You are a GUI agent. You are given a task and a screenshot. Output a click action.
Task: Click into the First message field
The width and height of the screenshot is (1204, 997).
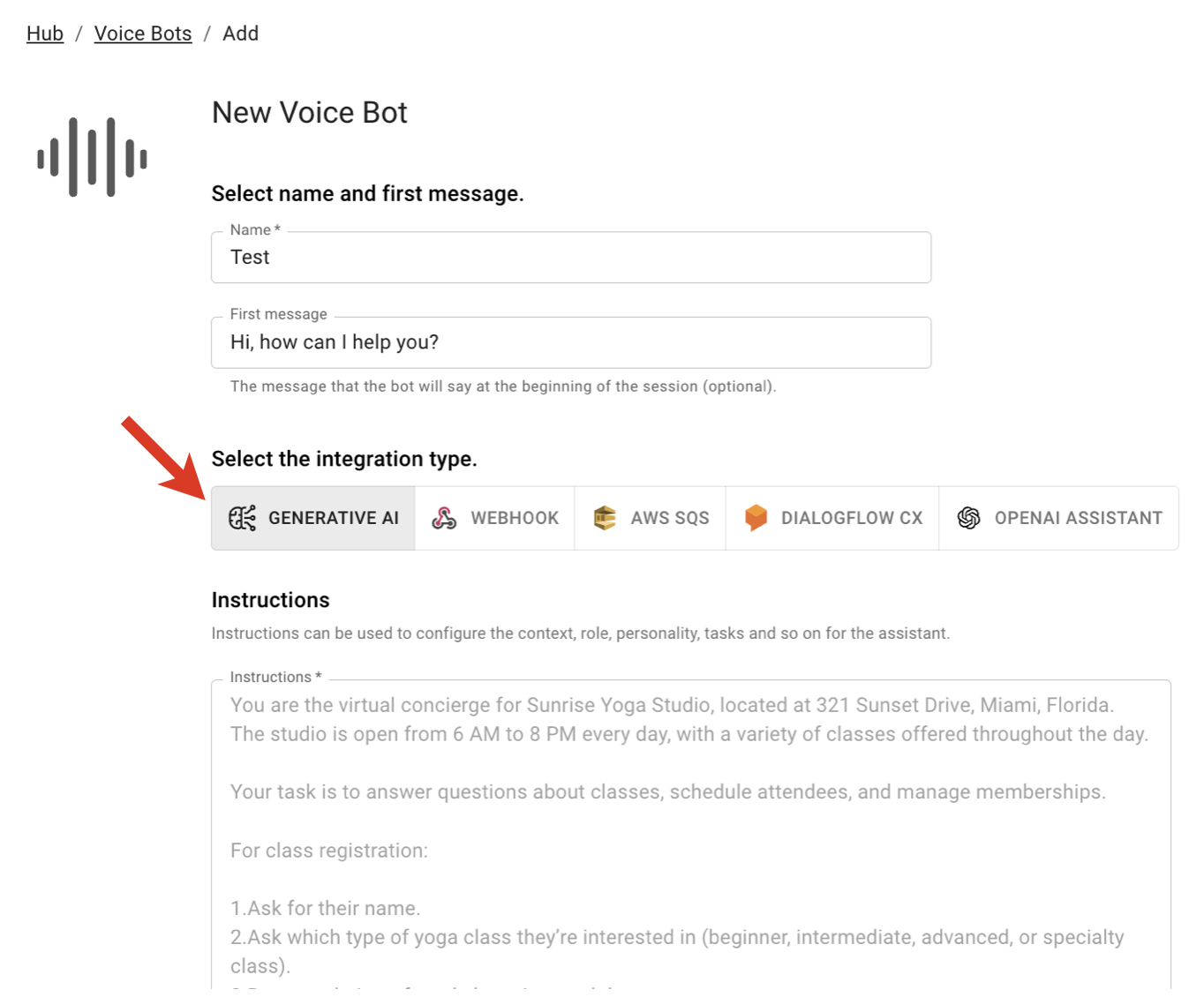[570, 342]
